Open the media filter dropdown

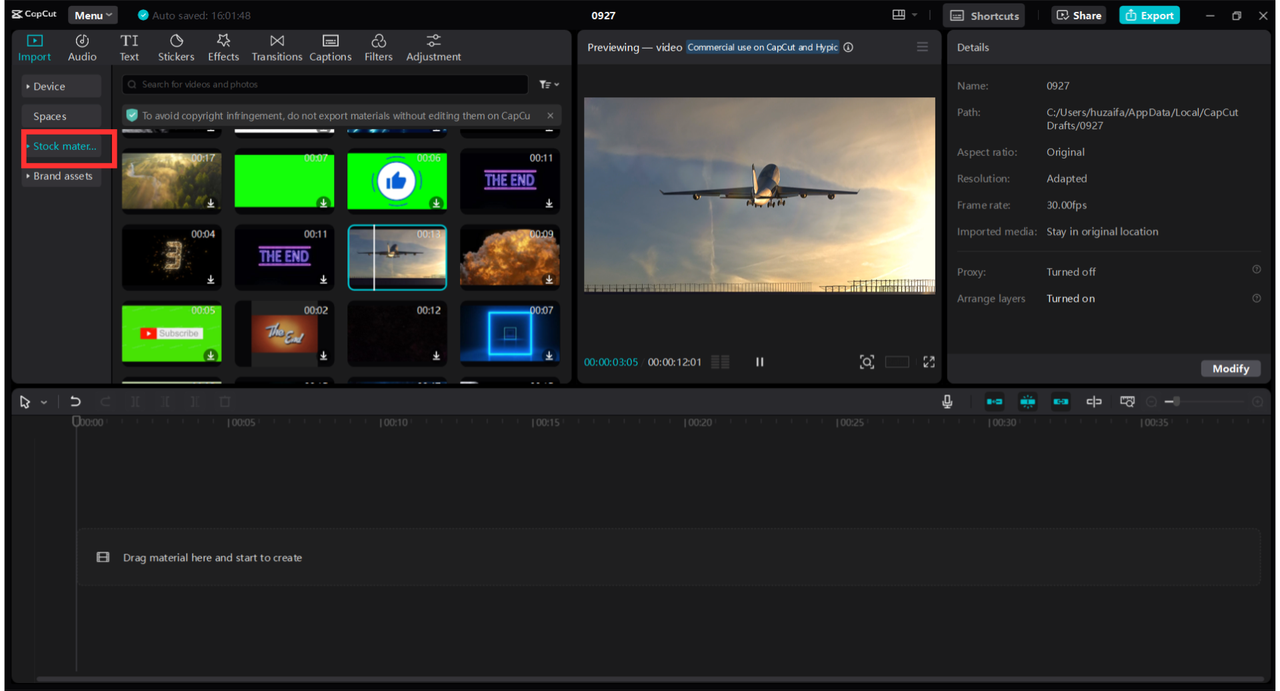pos(549,85)
